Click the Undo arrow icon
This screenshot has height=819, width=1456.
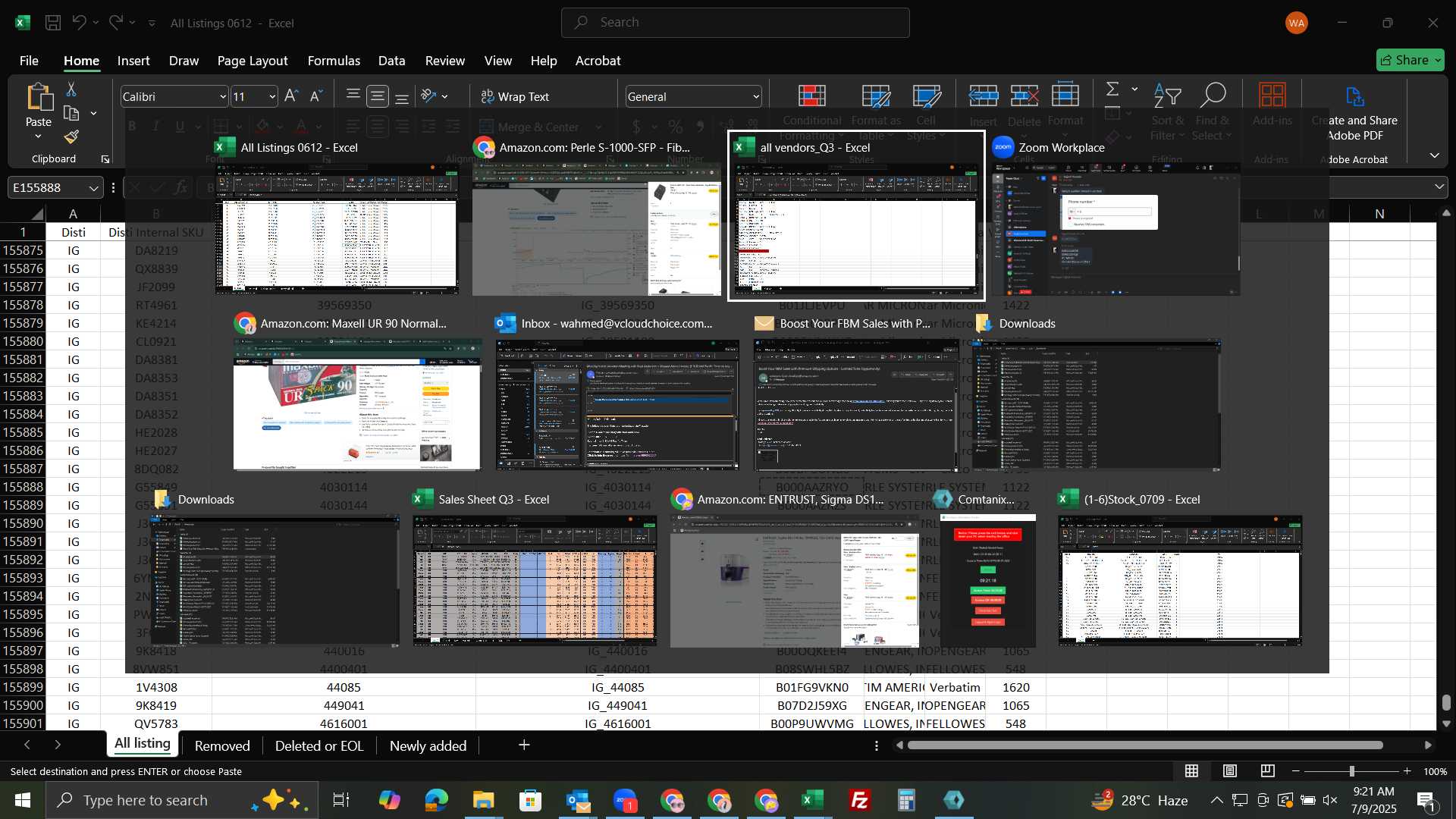[79, 23]
